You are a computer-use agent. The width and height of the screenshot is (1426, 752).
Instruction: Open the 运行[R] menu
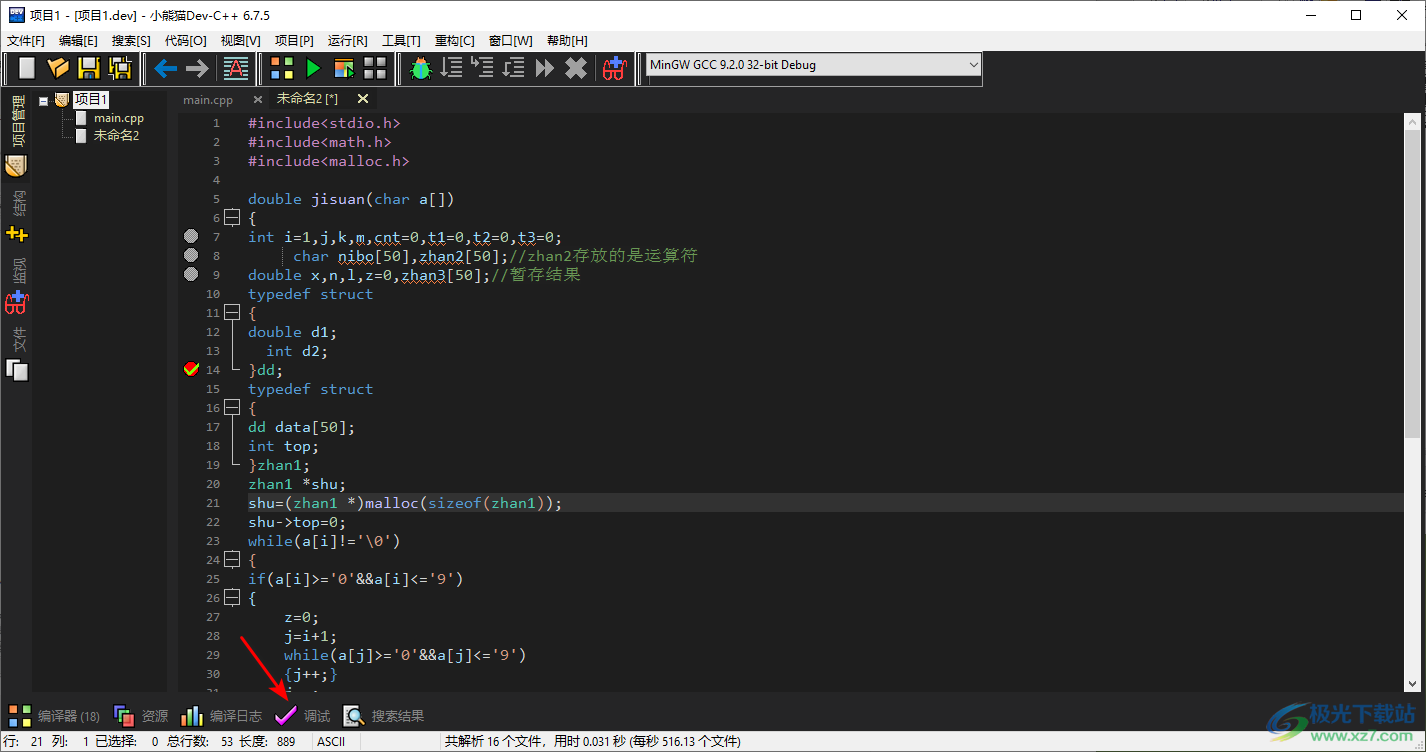(x=347, y=40)
